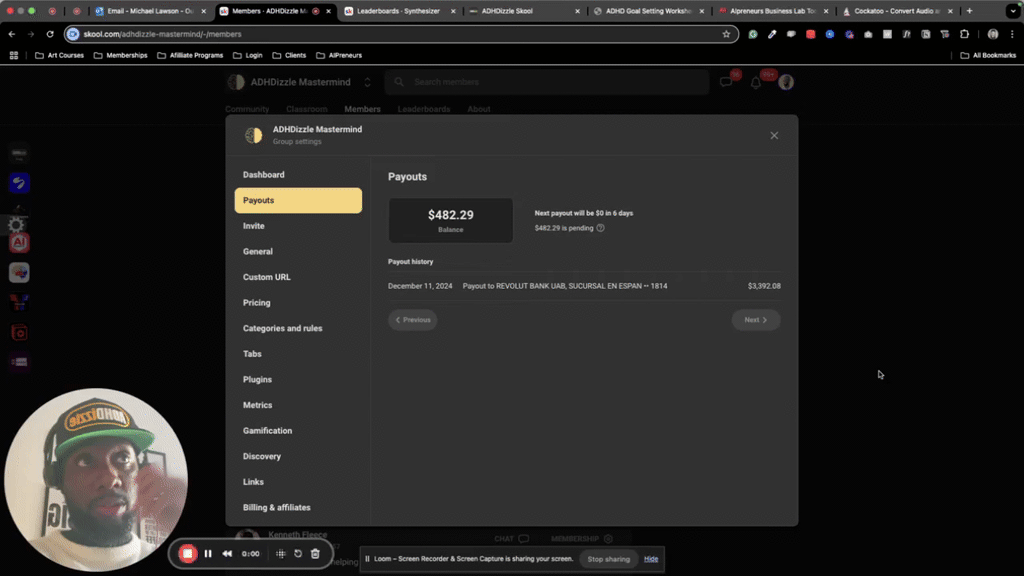Click the $482.29 balance card

451,220
